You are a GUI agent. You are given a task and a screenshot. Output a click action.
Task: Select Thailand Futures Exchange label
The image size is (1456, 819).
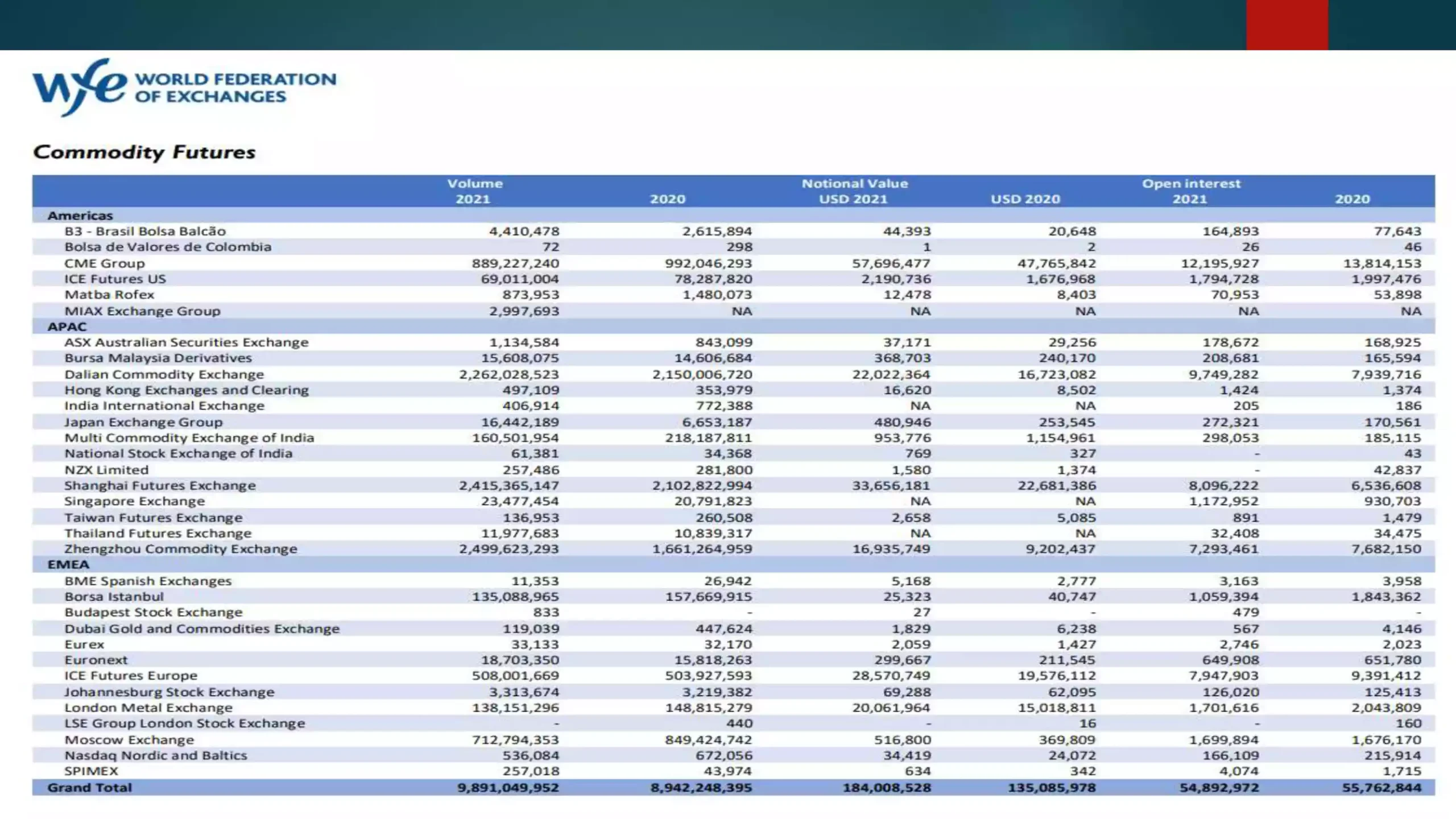coord(158,533)
